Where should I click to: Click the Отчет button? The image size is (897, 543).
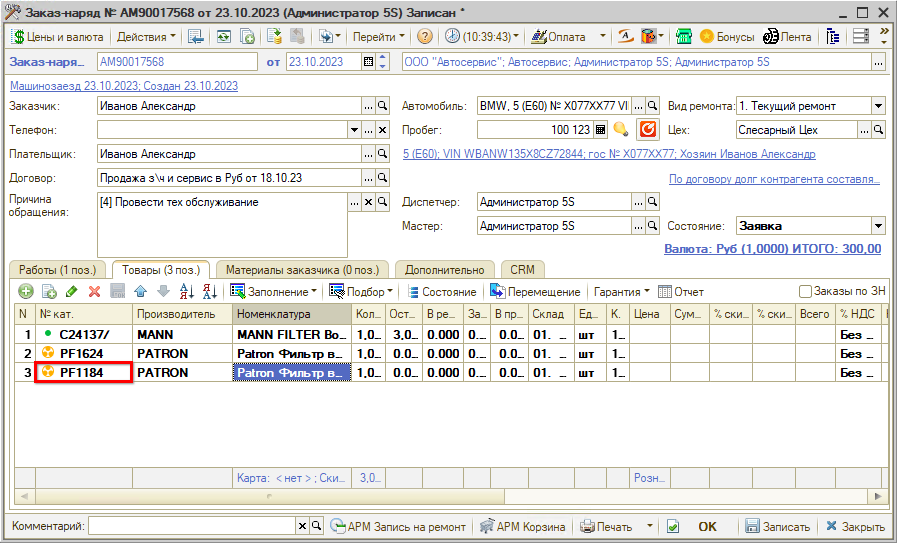(681, 291)
